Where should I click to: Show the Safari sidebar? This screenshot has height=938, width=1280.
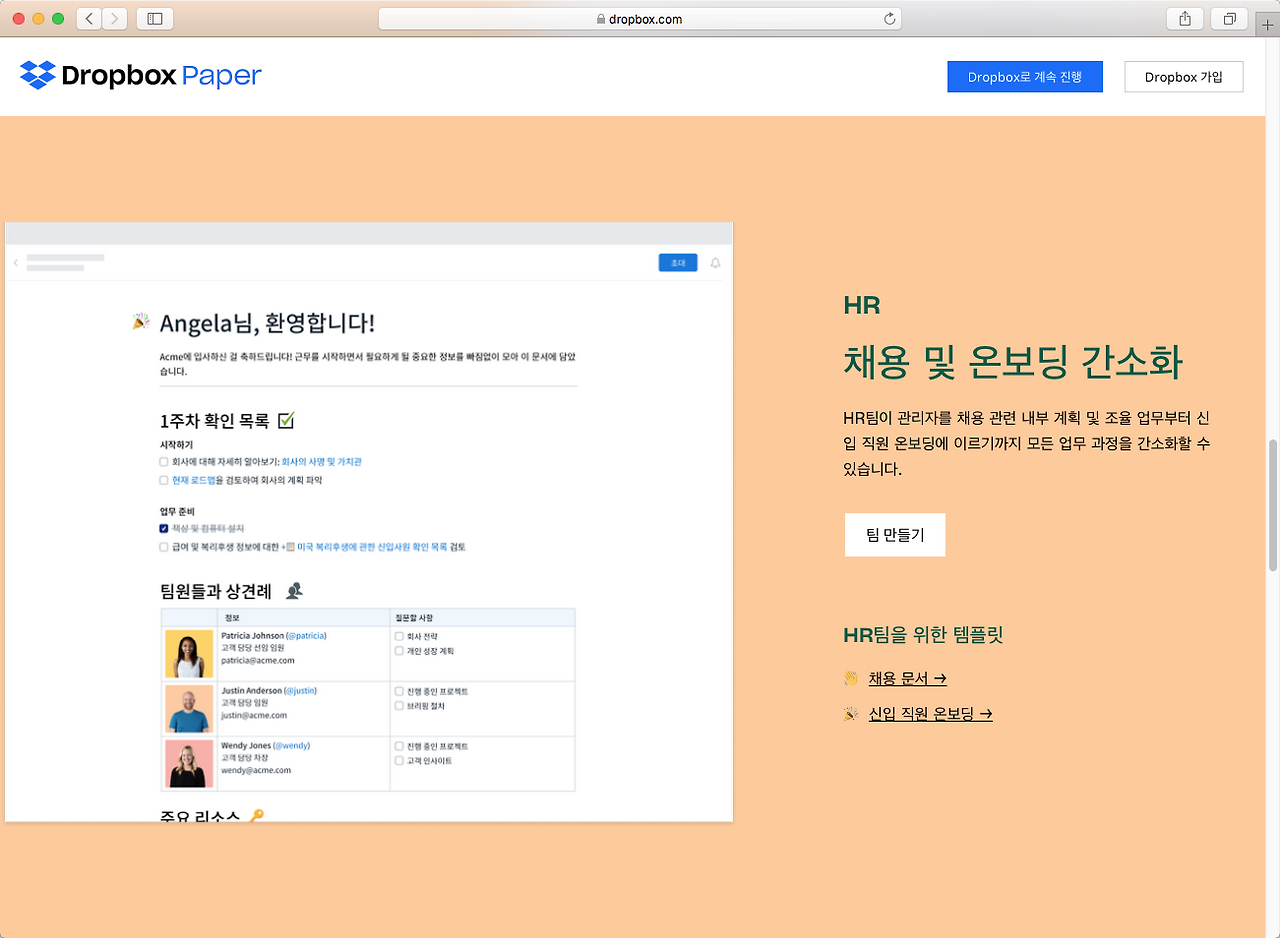[155, 18]
